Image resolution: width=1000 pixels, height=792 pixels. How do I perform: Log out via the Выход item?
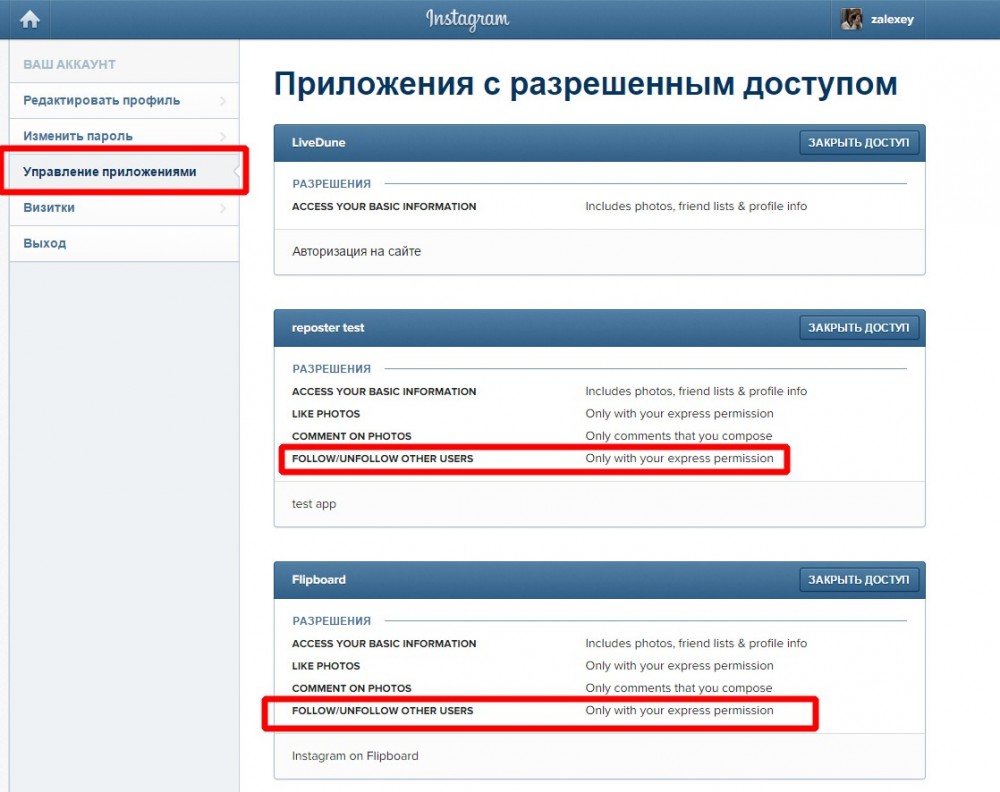(x=45, y=243)
